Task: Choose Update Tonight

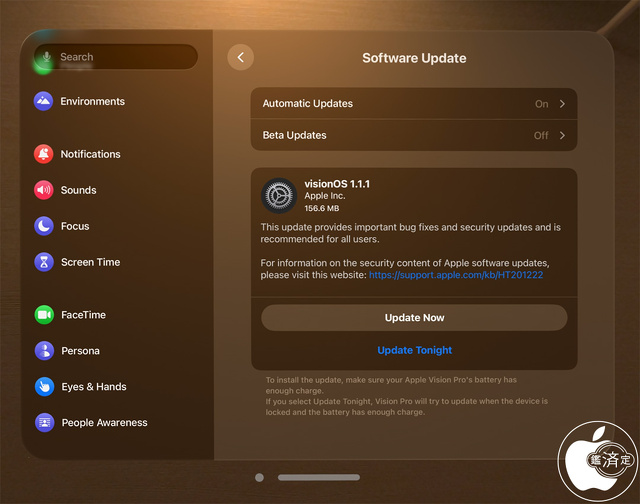Action: pos(414,350)
